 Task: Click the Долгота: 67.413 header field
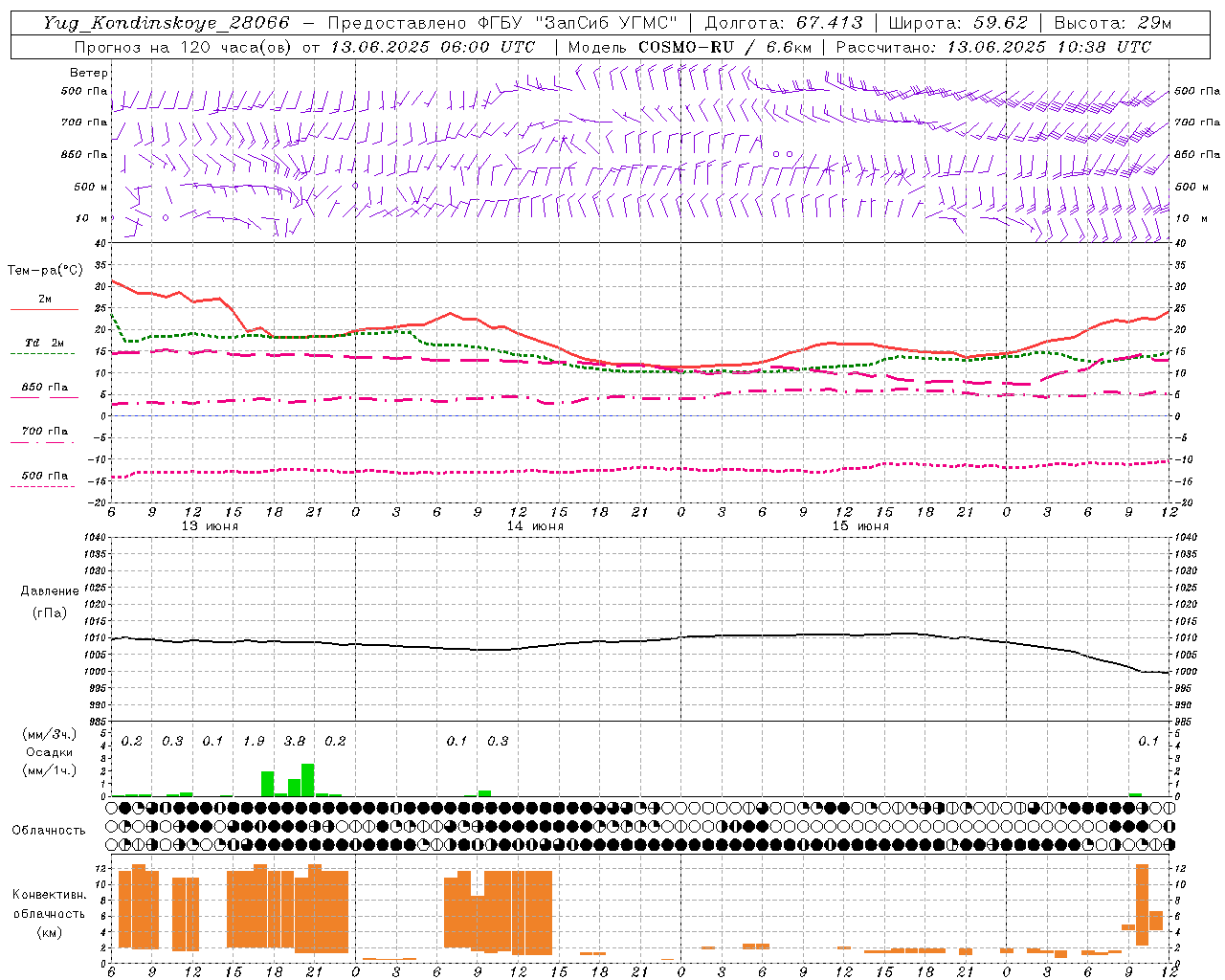pos(783,23)
